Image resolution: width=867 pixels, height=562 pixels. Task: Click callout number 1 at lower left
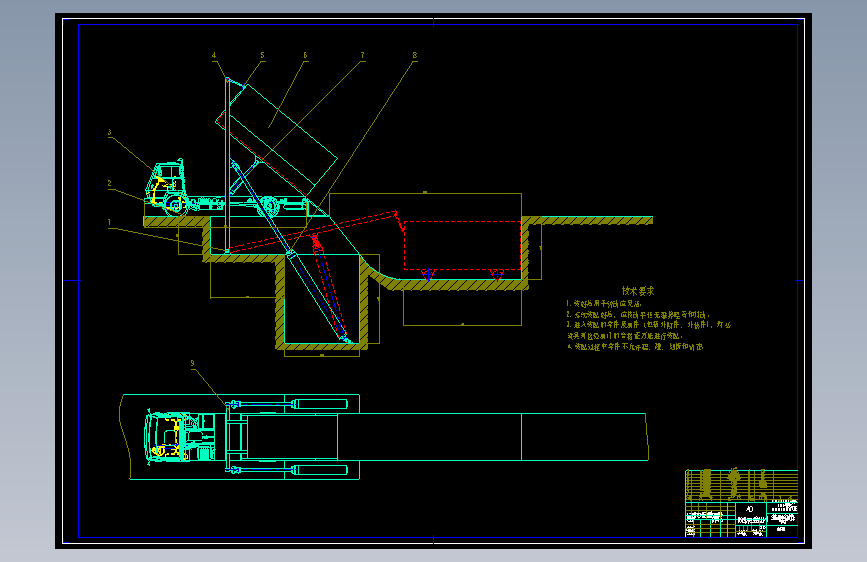point(109,222)
